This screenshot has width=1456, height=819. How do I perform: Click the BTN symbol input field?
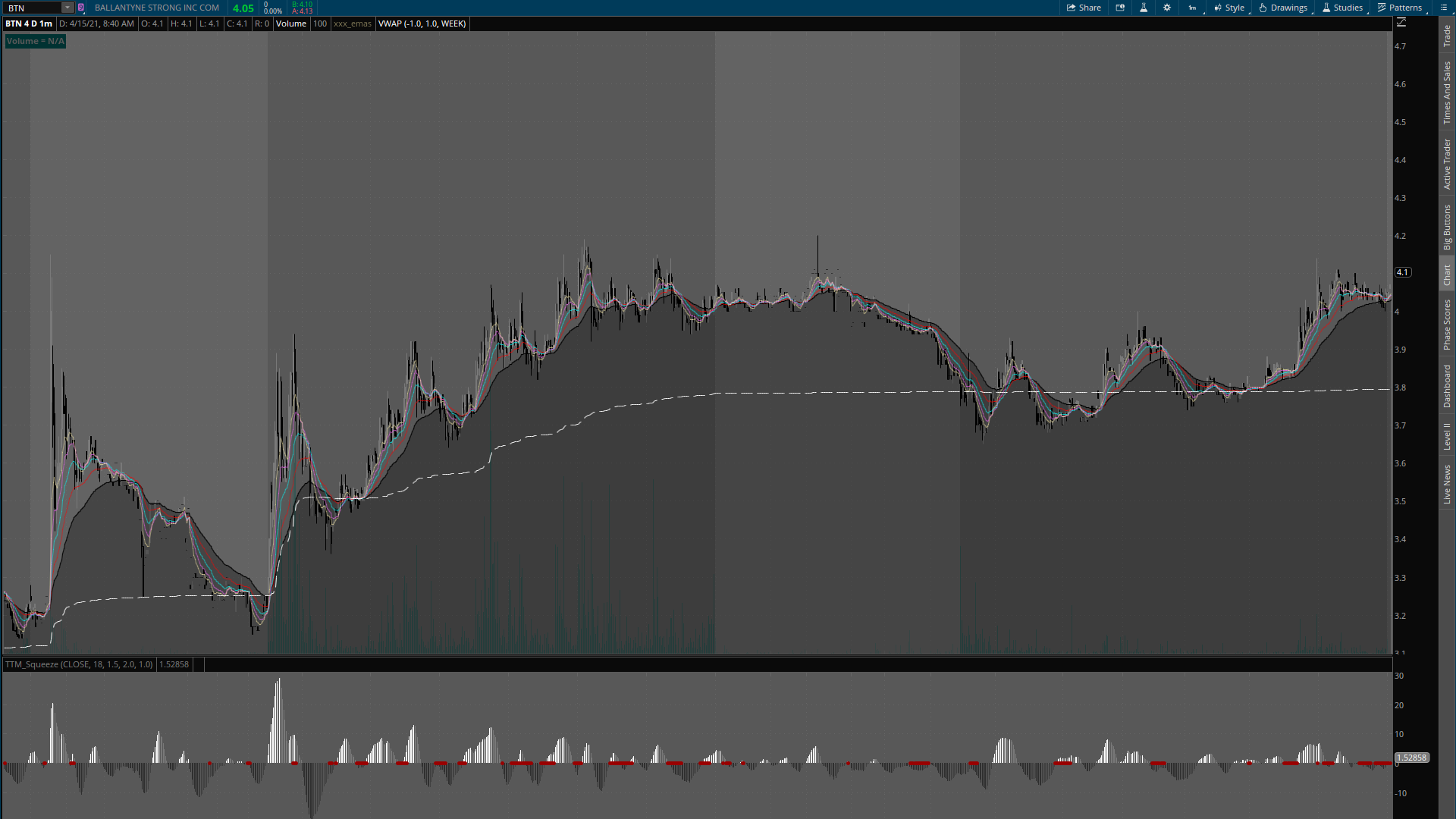coord(32,8)
